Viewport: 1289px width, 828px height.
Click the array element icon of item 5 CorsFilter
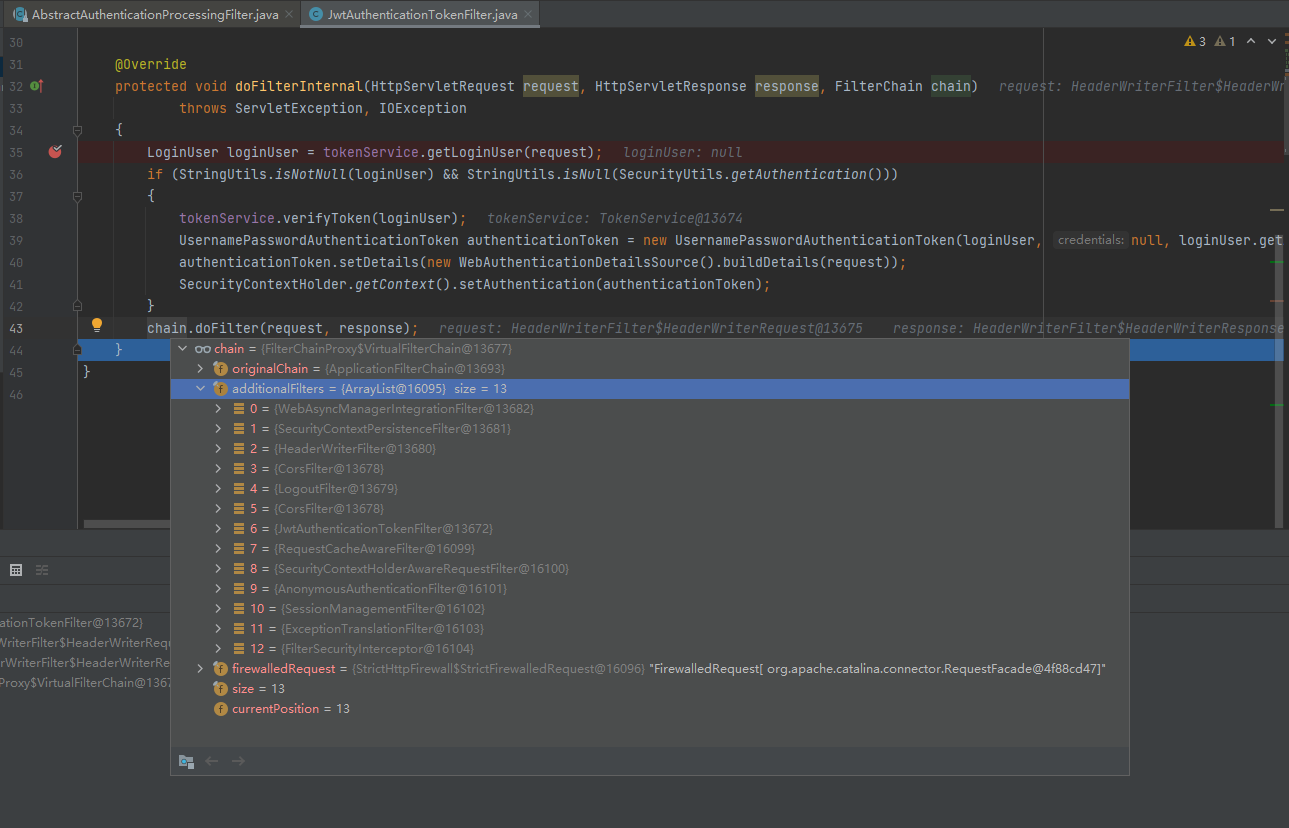[239, 509]
